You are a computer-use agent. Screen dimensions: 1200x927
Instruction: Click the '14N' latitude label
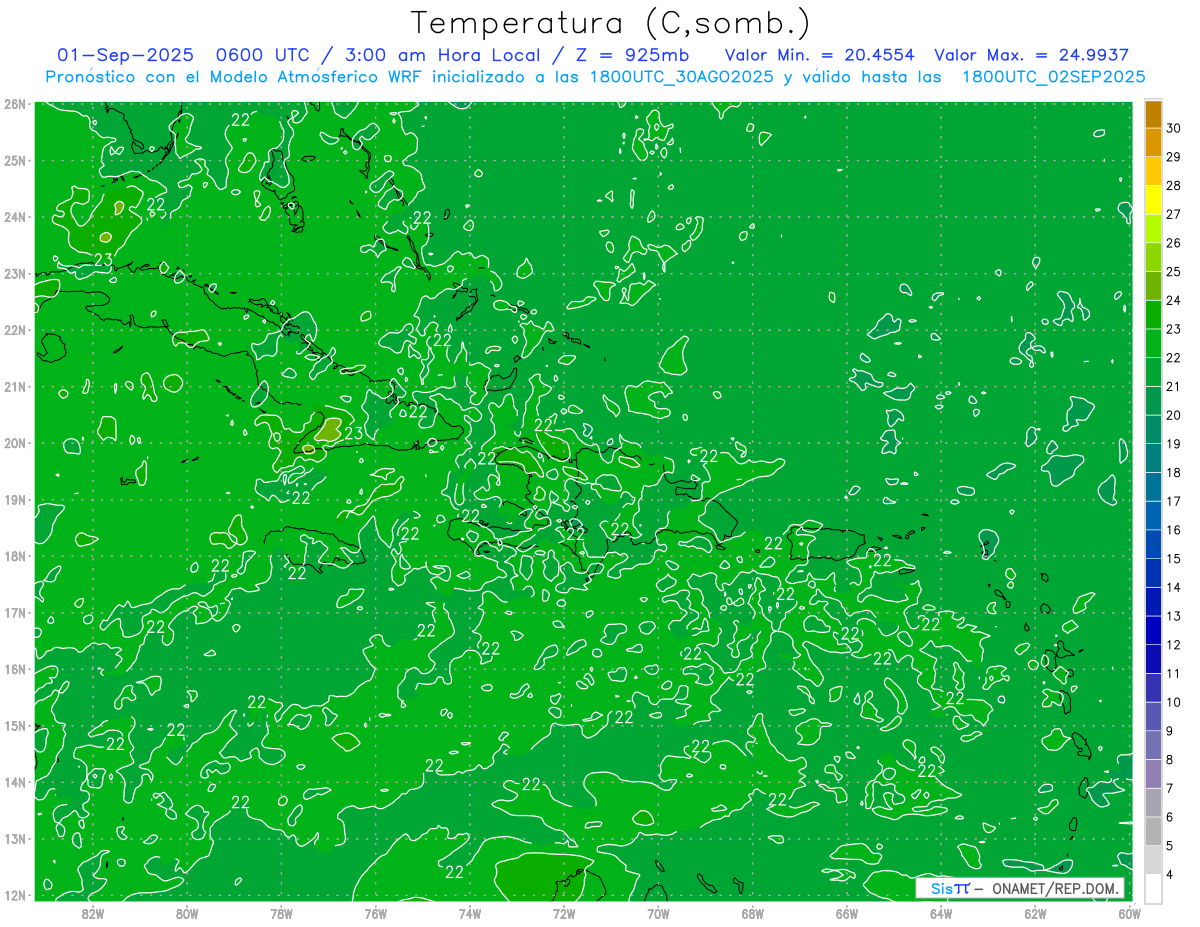15,782
